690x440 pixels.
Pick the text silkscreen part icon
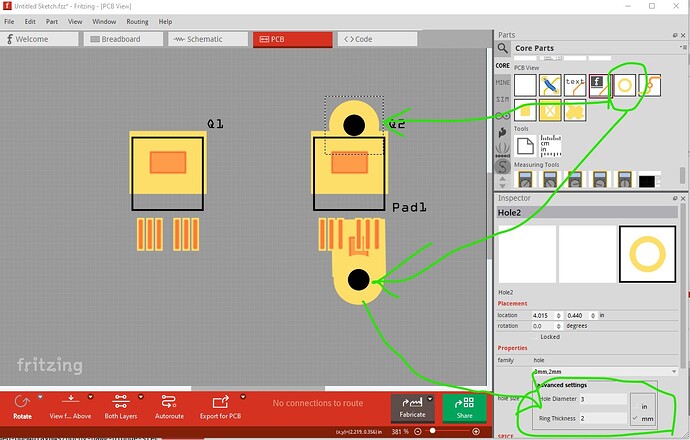pos(575,86)
